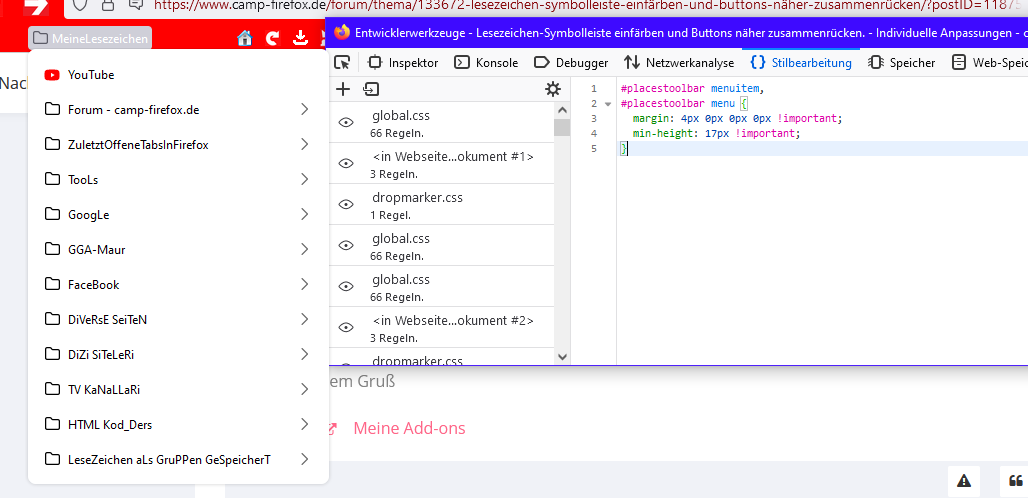Toggle visibility of Webseite Dokument #1 stylesheet

click(347, 163)
